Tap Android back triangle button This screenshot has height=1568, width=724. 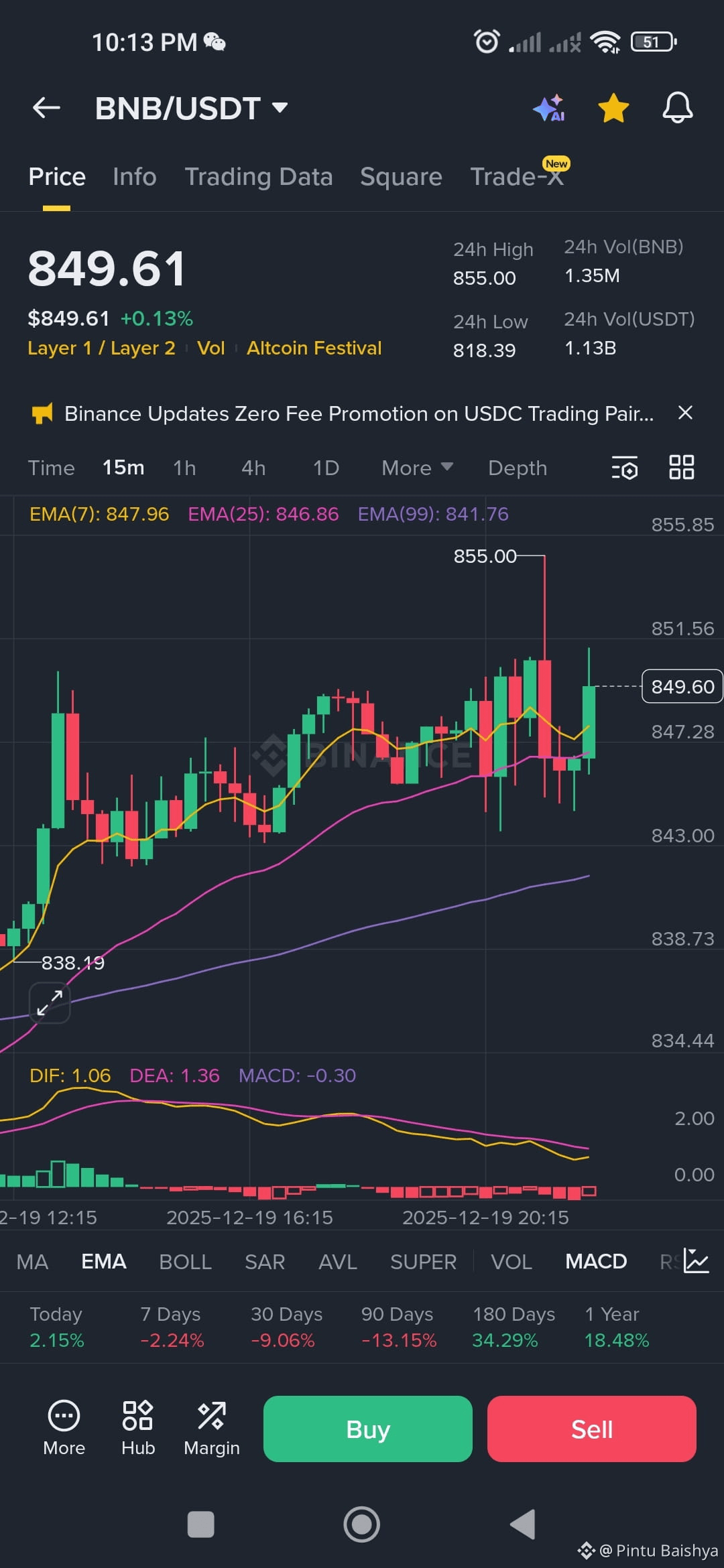523,1524
